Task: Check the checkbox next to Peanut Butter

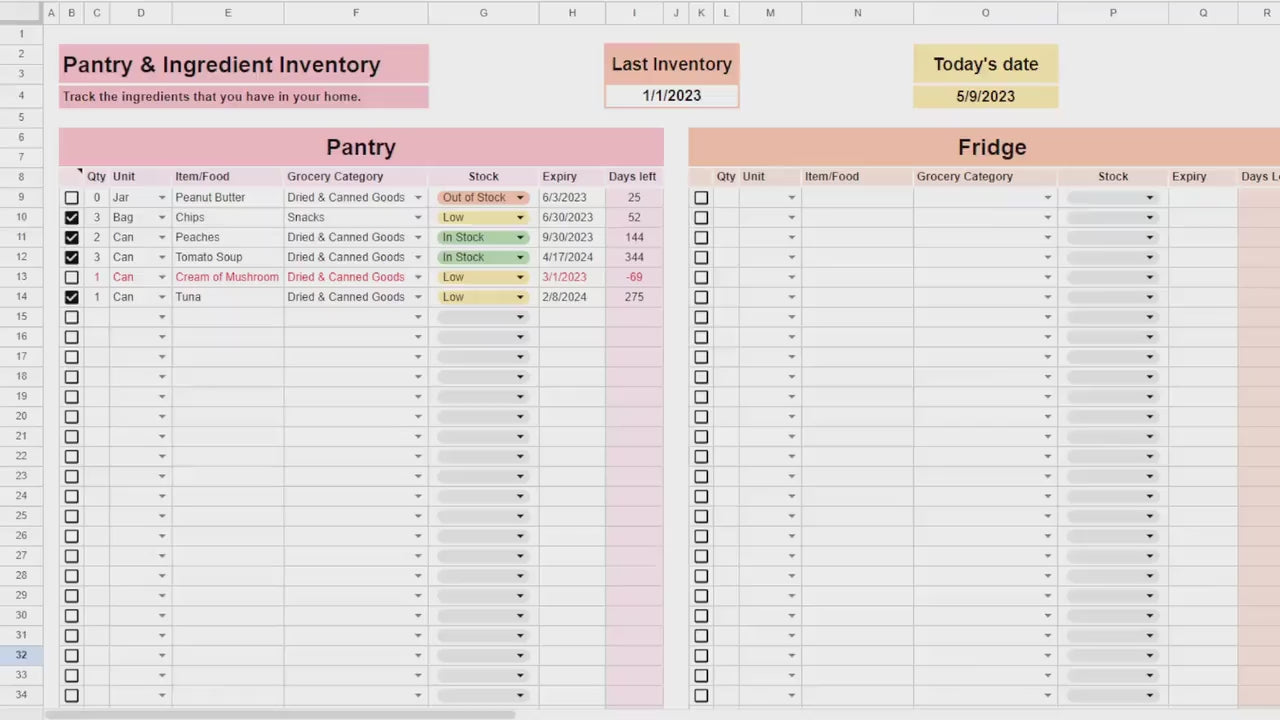Action: tap(71, 197)
